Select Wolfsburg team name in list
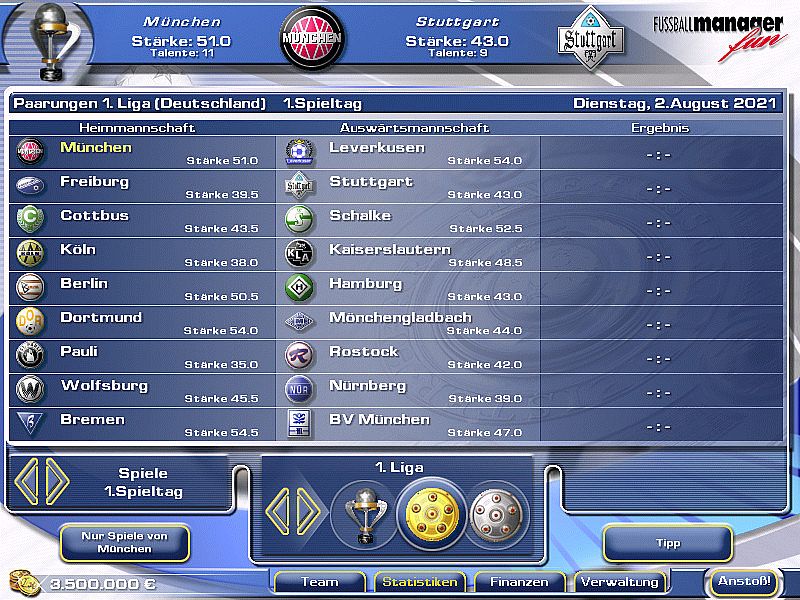This screenshot has width=800, height=600. [105, 386]
